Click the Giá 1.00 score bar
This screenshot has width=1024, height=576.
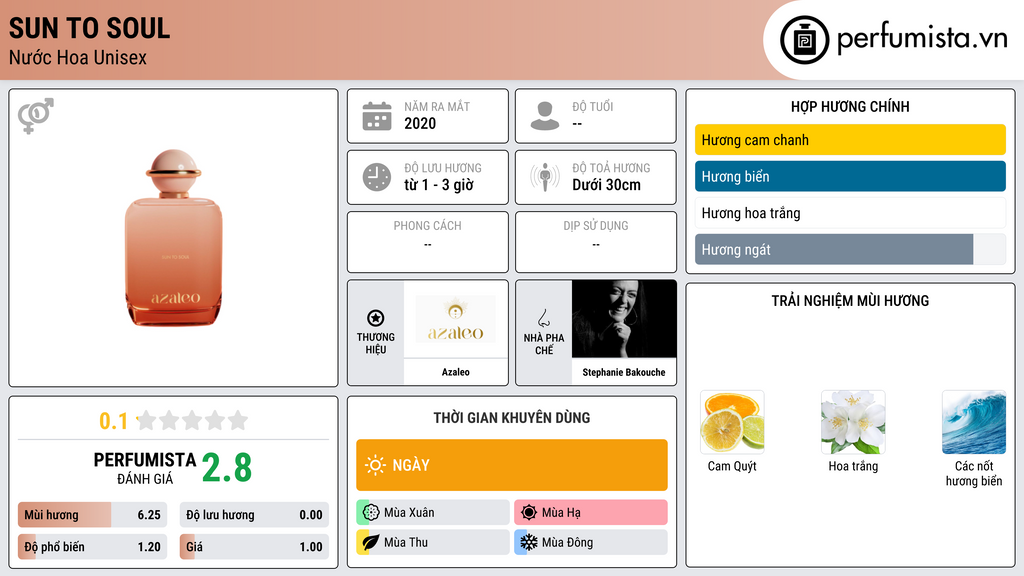point(254,547)
